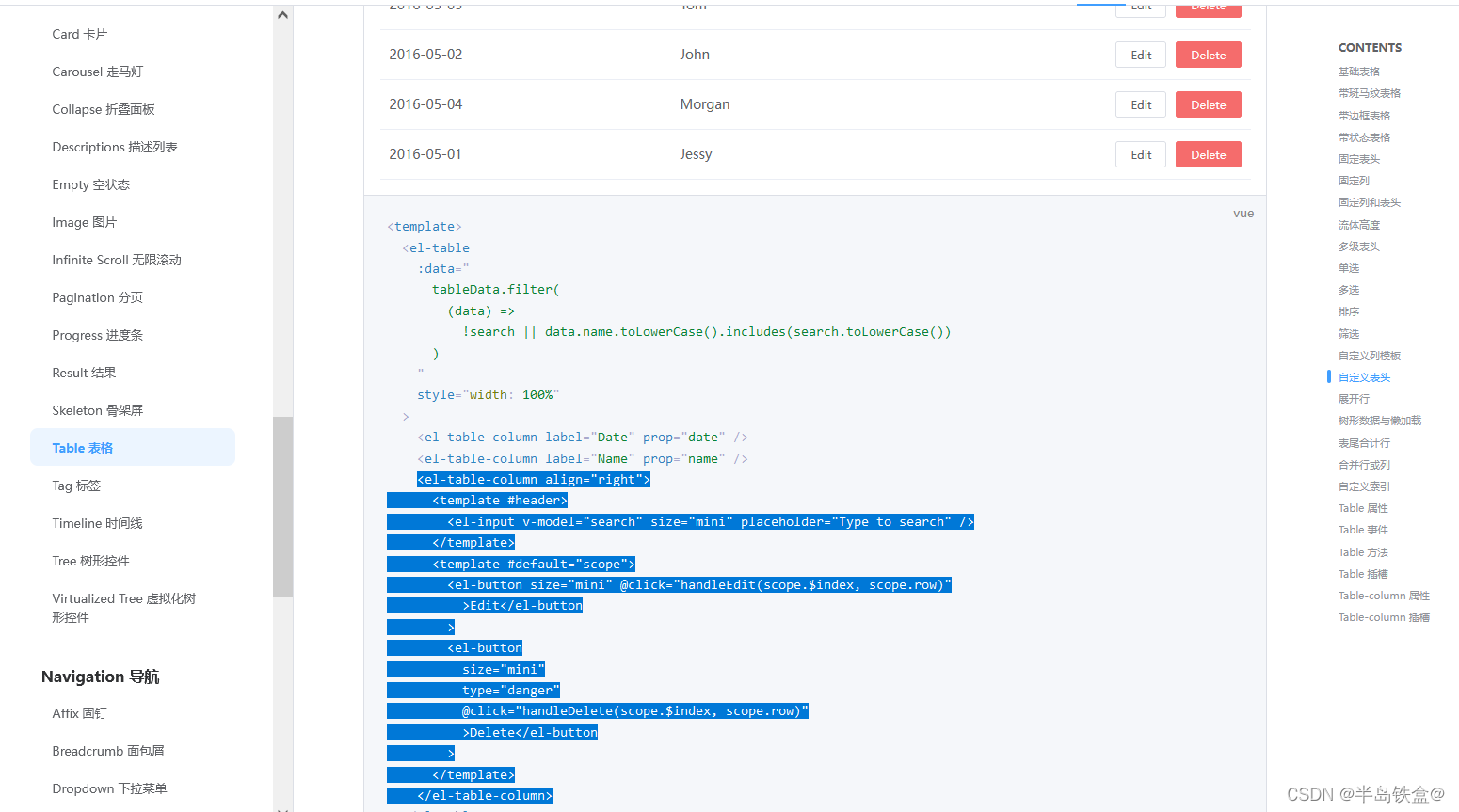This screenshot has height=812, width=1459.
Task: Open Skeleton 骨架屏 page
Action: point(98,410)
